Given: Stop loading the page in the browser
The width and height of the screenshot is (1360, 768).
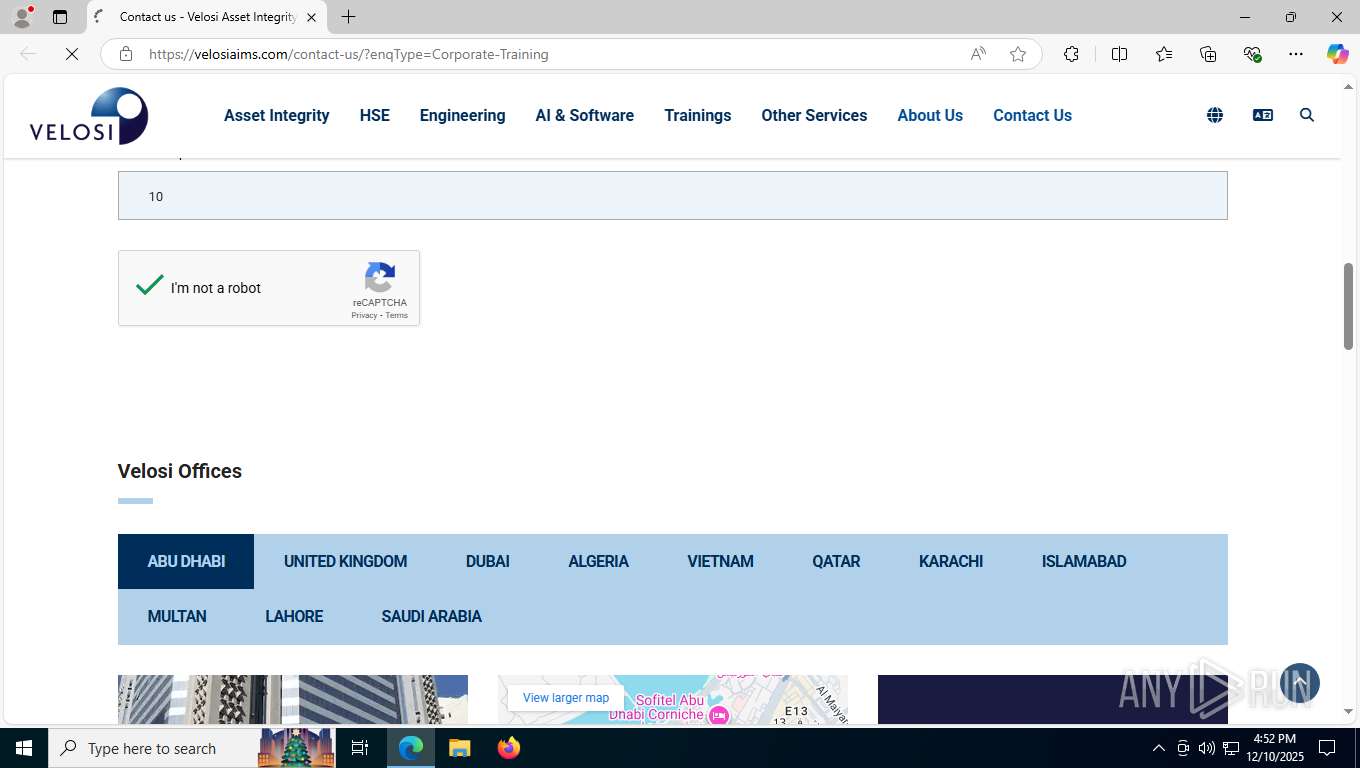Looking at the screenshot, I should click(72, 54).
